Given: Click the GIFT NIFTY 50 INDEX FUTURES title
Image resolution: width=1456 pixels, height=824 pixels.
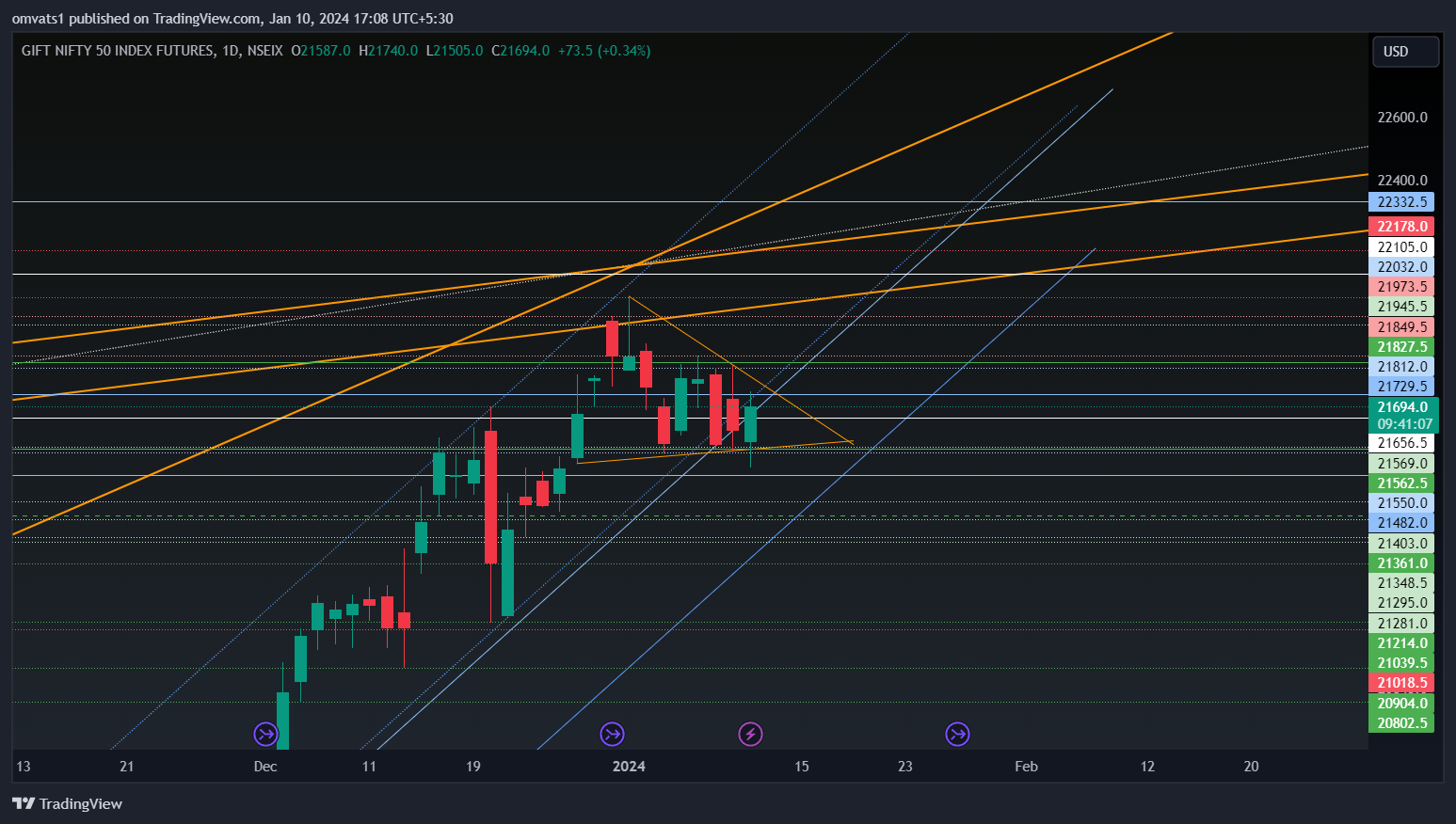Looking at the screenshot, I should pos(118,51).
